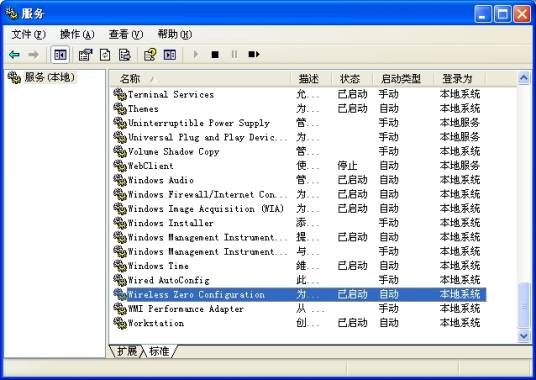Screen dimensions: 536x380
Task: Click the Refresh toolbar icon
Action: (105, 55)
